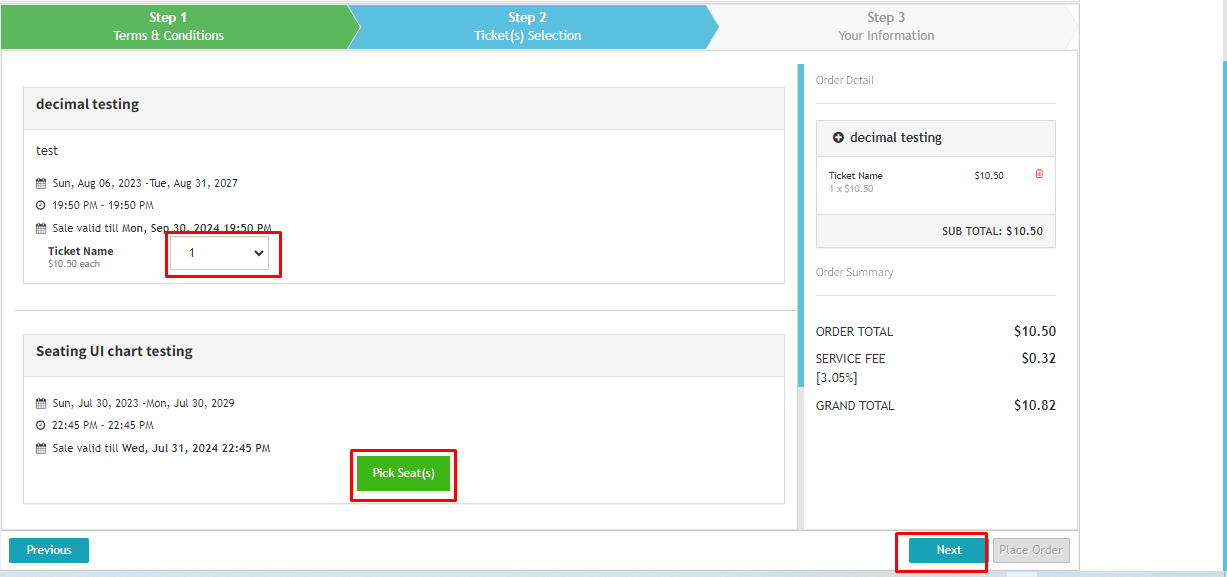
Task: Select the 'Seating UI chart testing' heading
Action: click(x=114, y=351)
